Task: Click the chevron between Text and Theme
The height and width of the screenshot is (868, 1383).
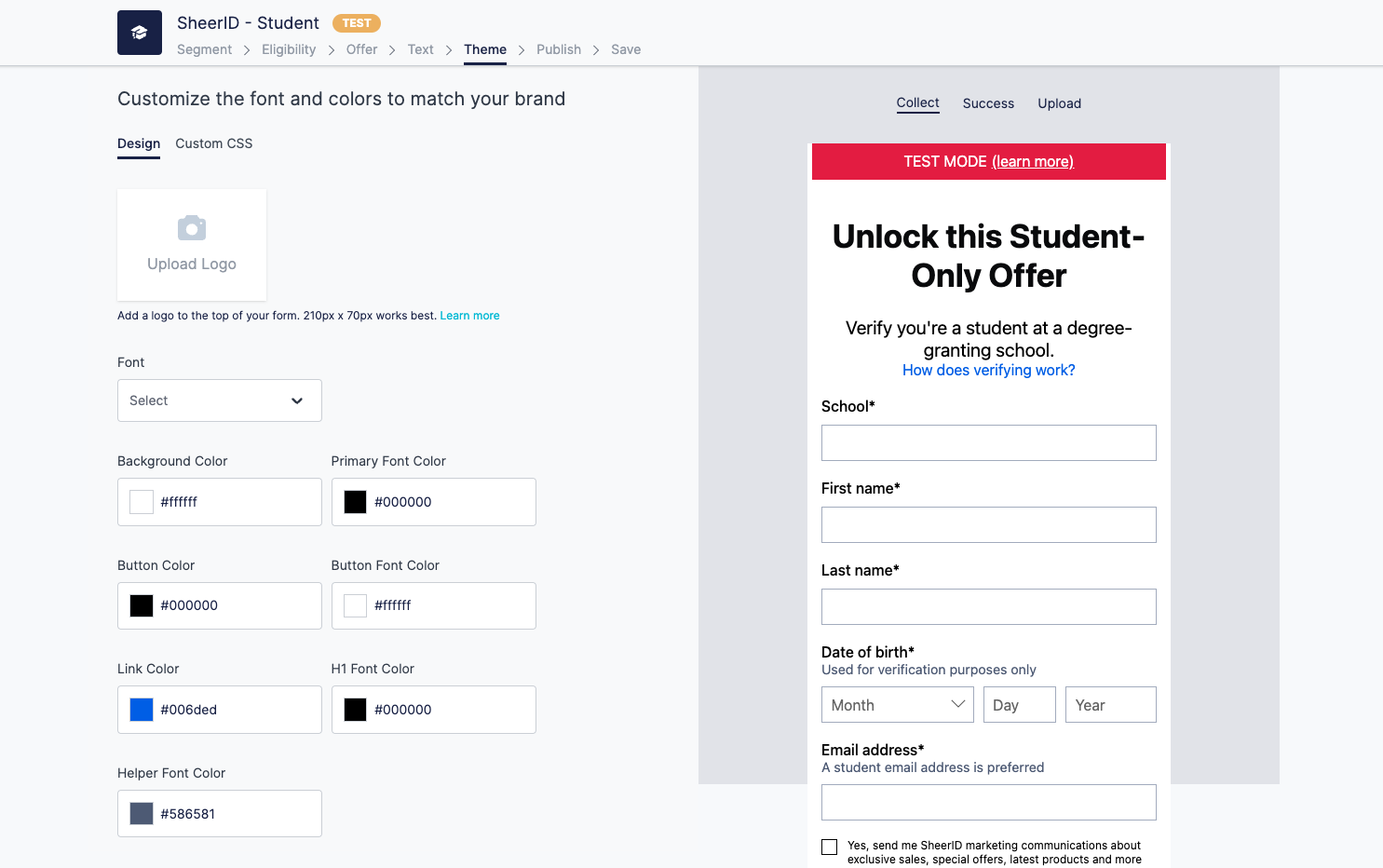Action: coord(447,49)
